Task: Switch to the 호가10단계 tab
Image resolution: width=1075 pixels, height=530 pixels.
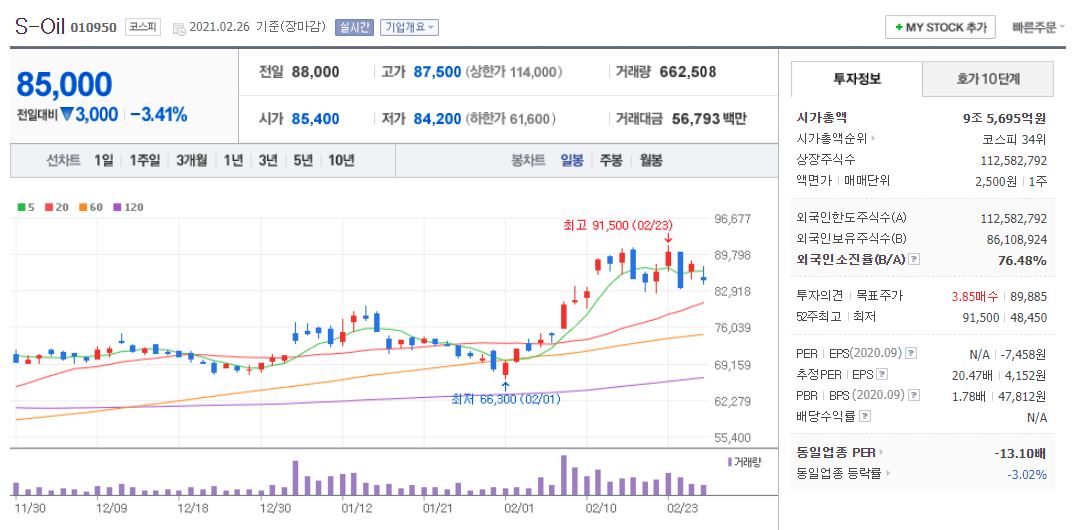Action: click(988, 79)
